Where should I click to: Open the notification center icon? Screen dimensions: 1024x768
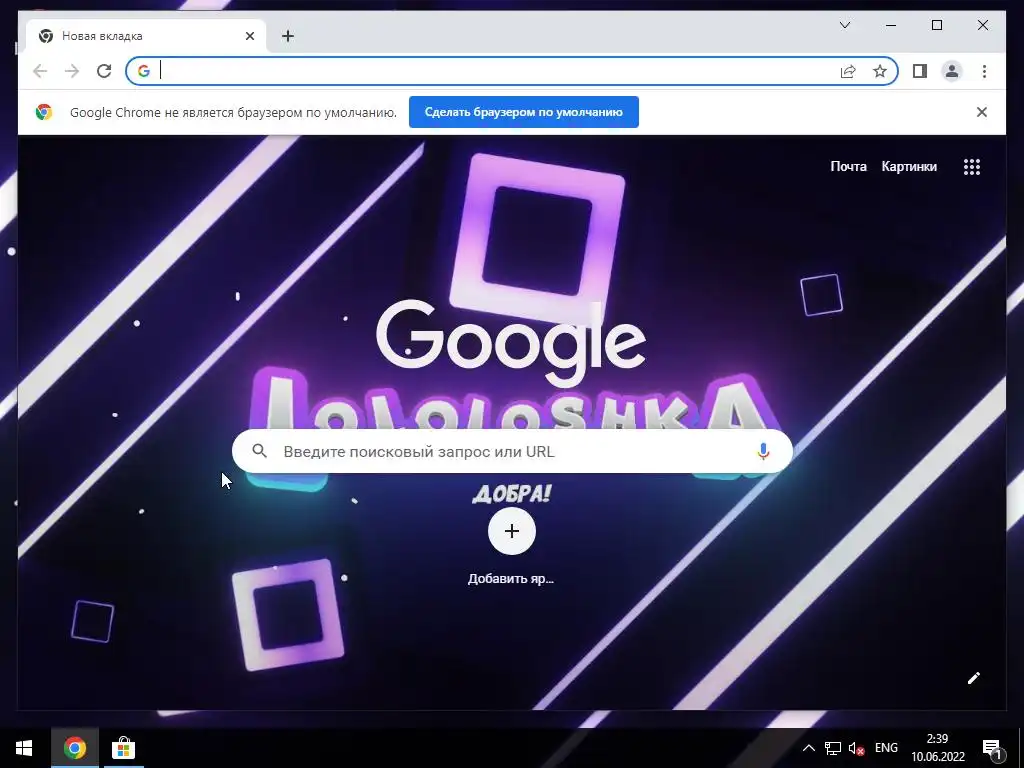(x=992, y=749)
